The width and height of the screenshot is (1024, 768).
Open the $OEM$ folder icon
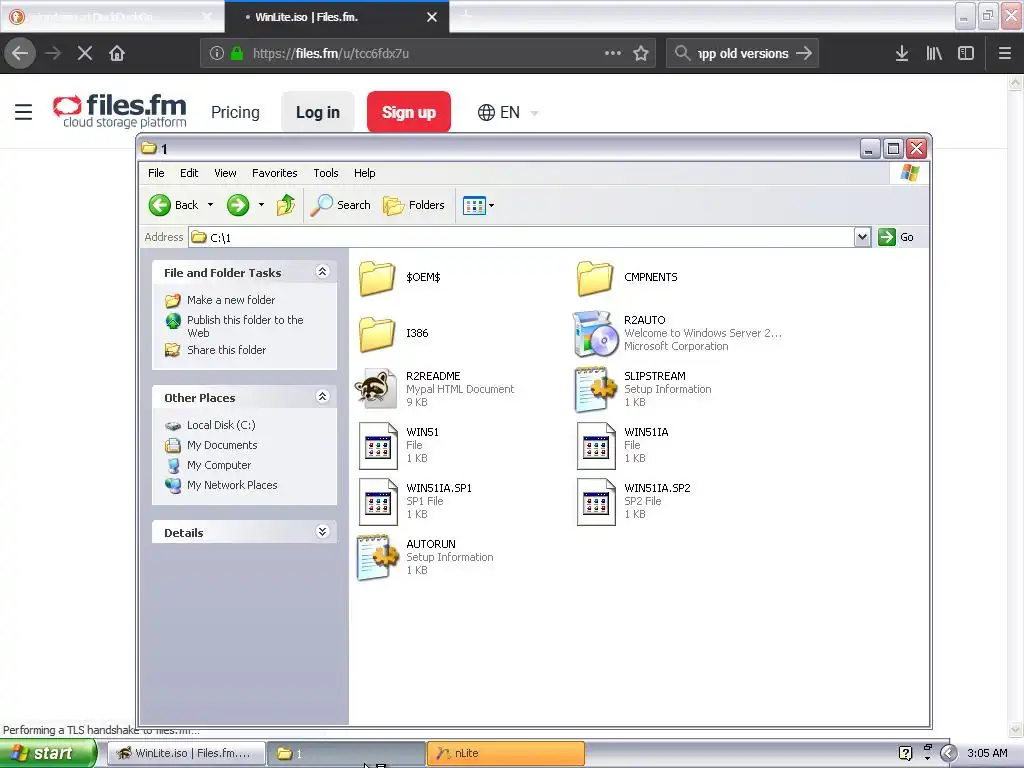[377, 278]
